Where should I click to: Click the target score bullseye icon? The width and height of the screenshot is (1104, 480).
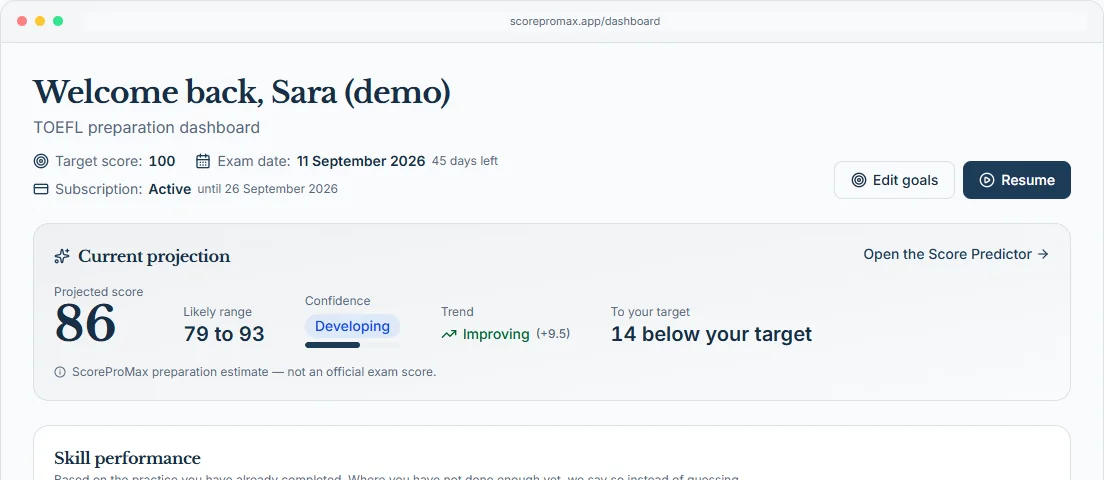[41, 161]
